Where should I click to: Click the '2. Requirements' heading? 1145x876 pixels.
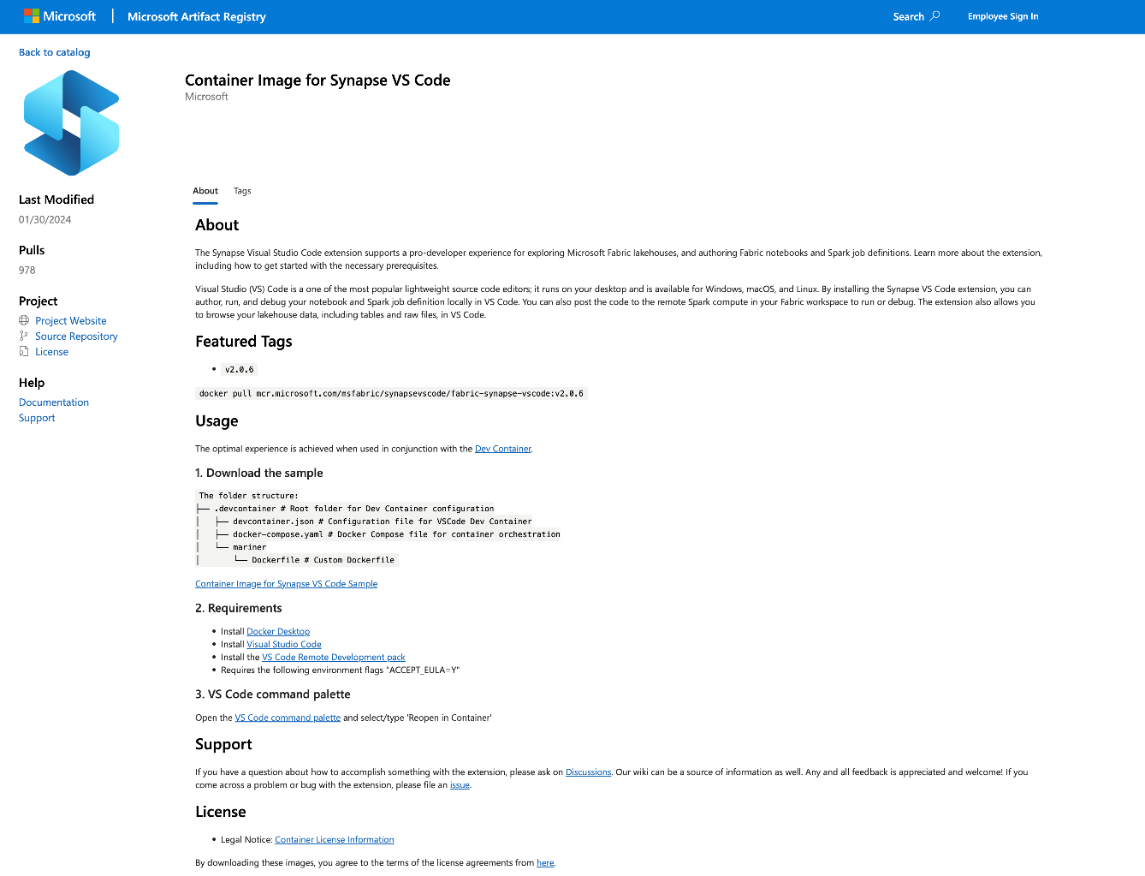[238, 607]
